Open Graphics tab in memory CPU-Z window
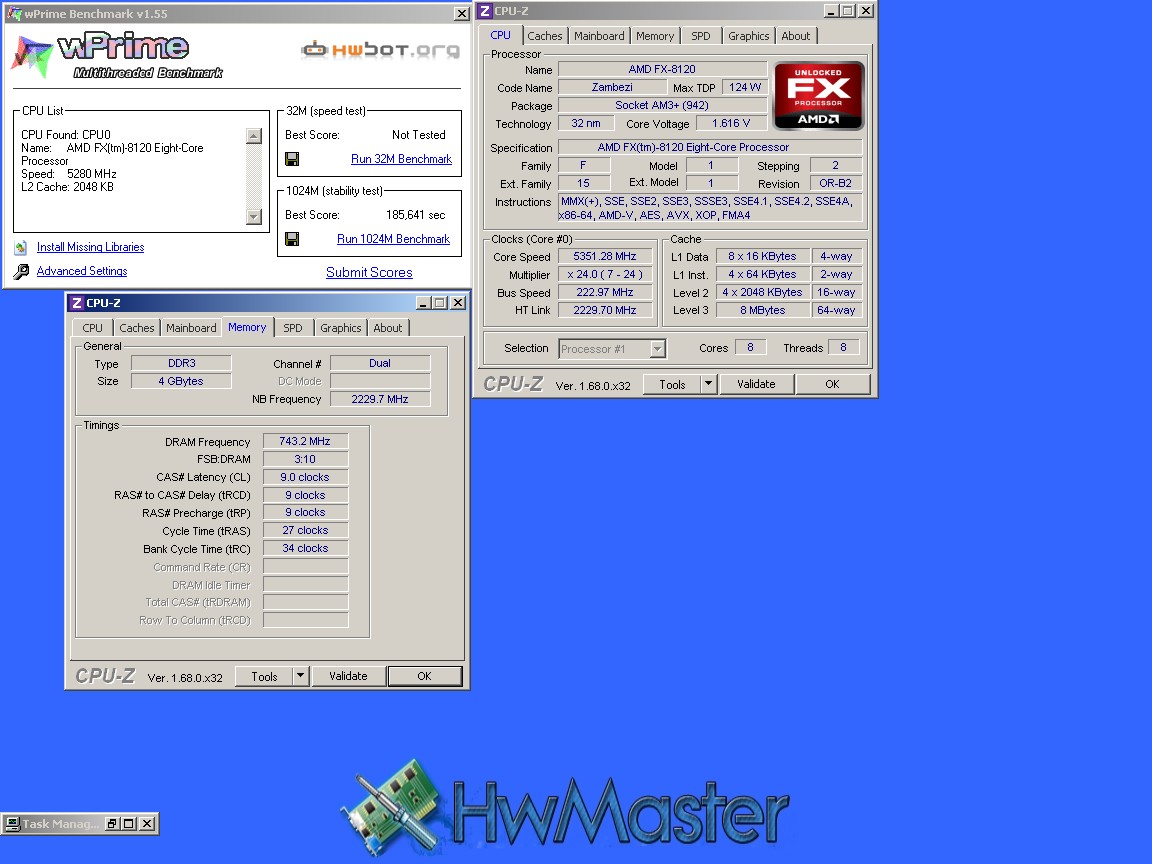This screenshot has width=1152, height=864. tap(341, 328)
